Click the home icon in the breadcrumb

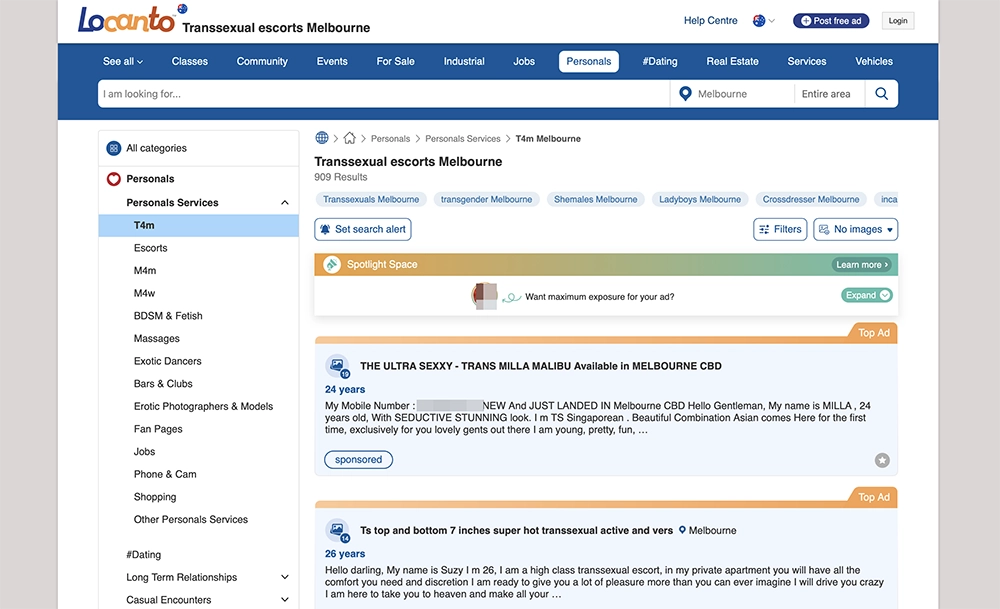coord(348,139)
